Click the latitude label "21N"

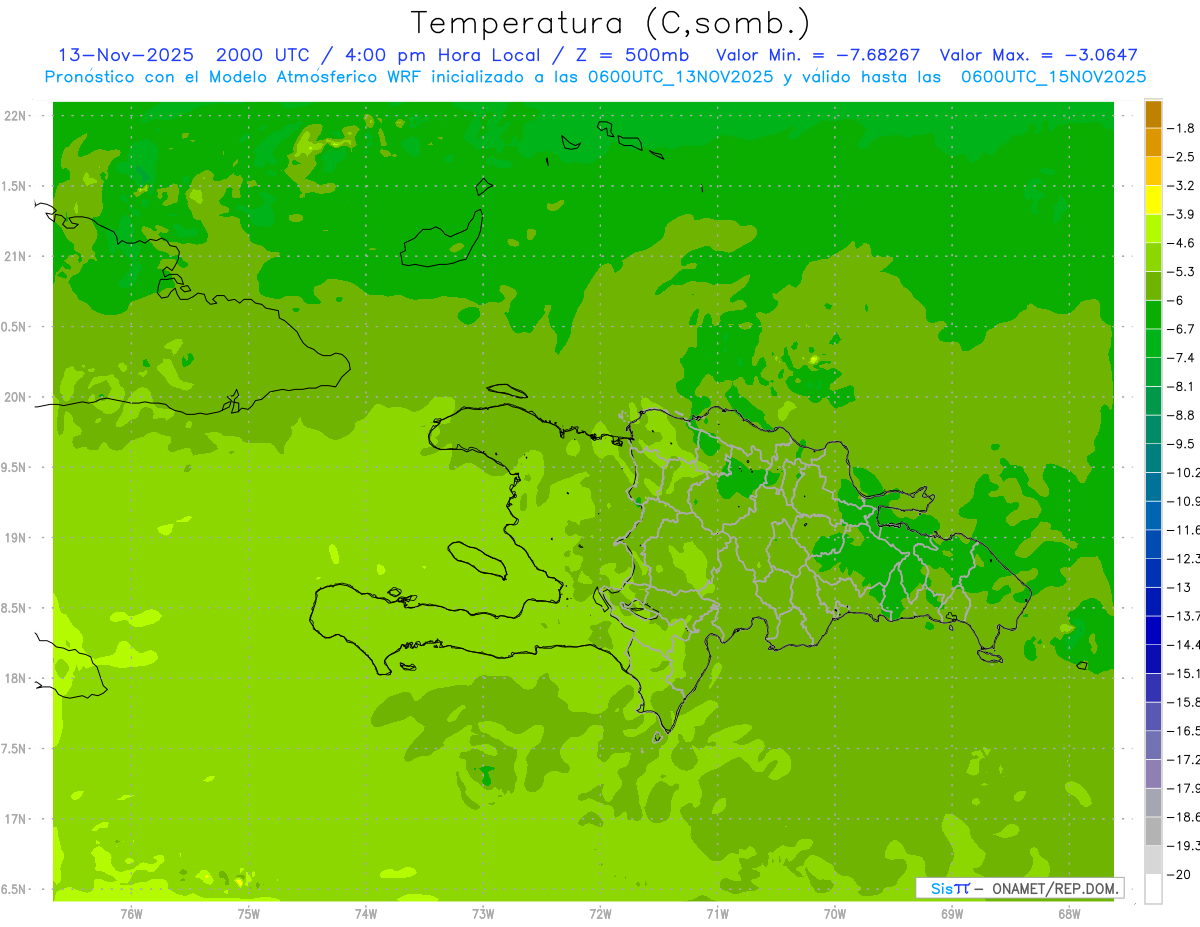(15, 257)
